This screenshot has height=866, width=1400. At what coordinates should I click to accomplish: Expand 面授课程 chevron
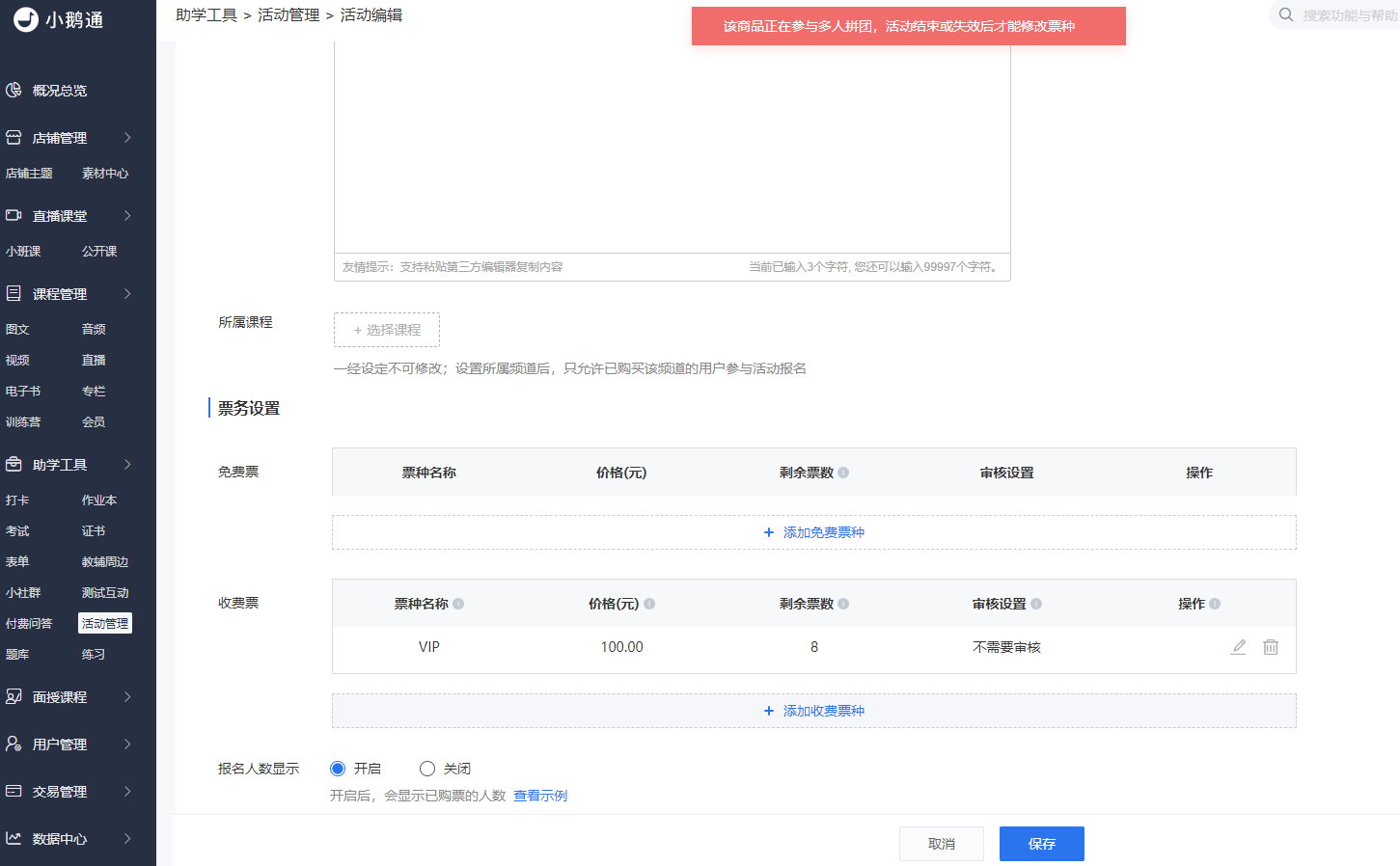(x=127, y=696)
